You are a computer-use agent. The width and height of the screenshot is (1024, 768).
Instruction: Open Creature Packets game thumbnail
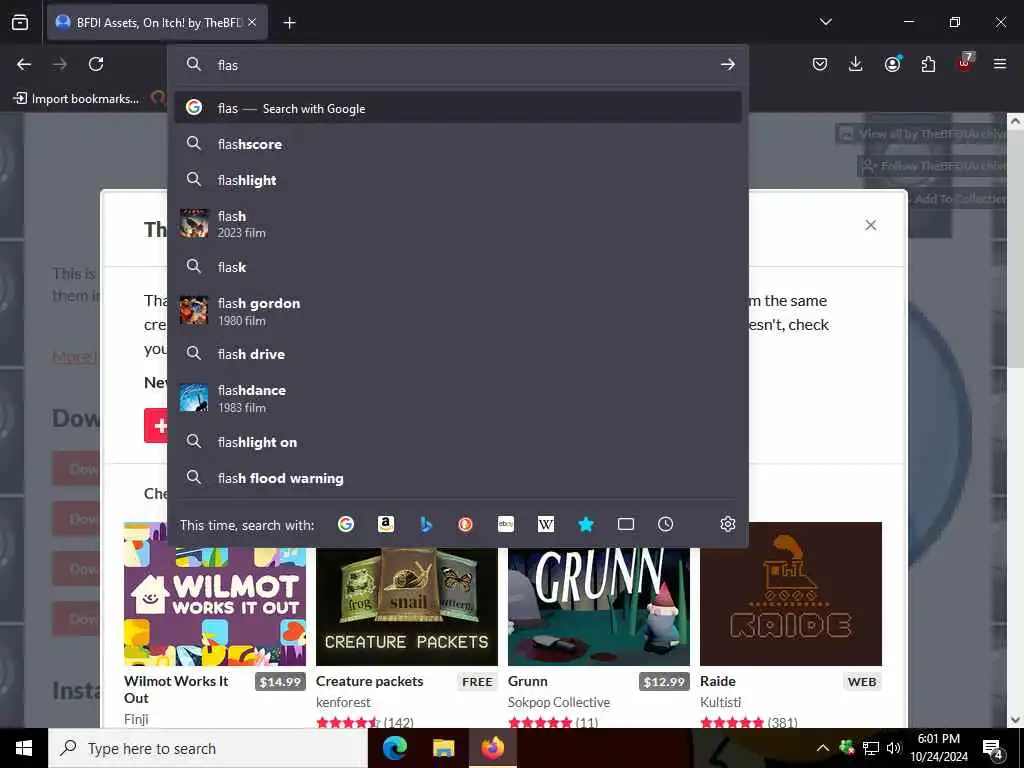(x=407, y=606)
